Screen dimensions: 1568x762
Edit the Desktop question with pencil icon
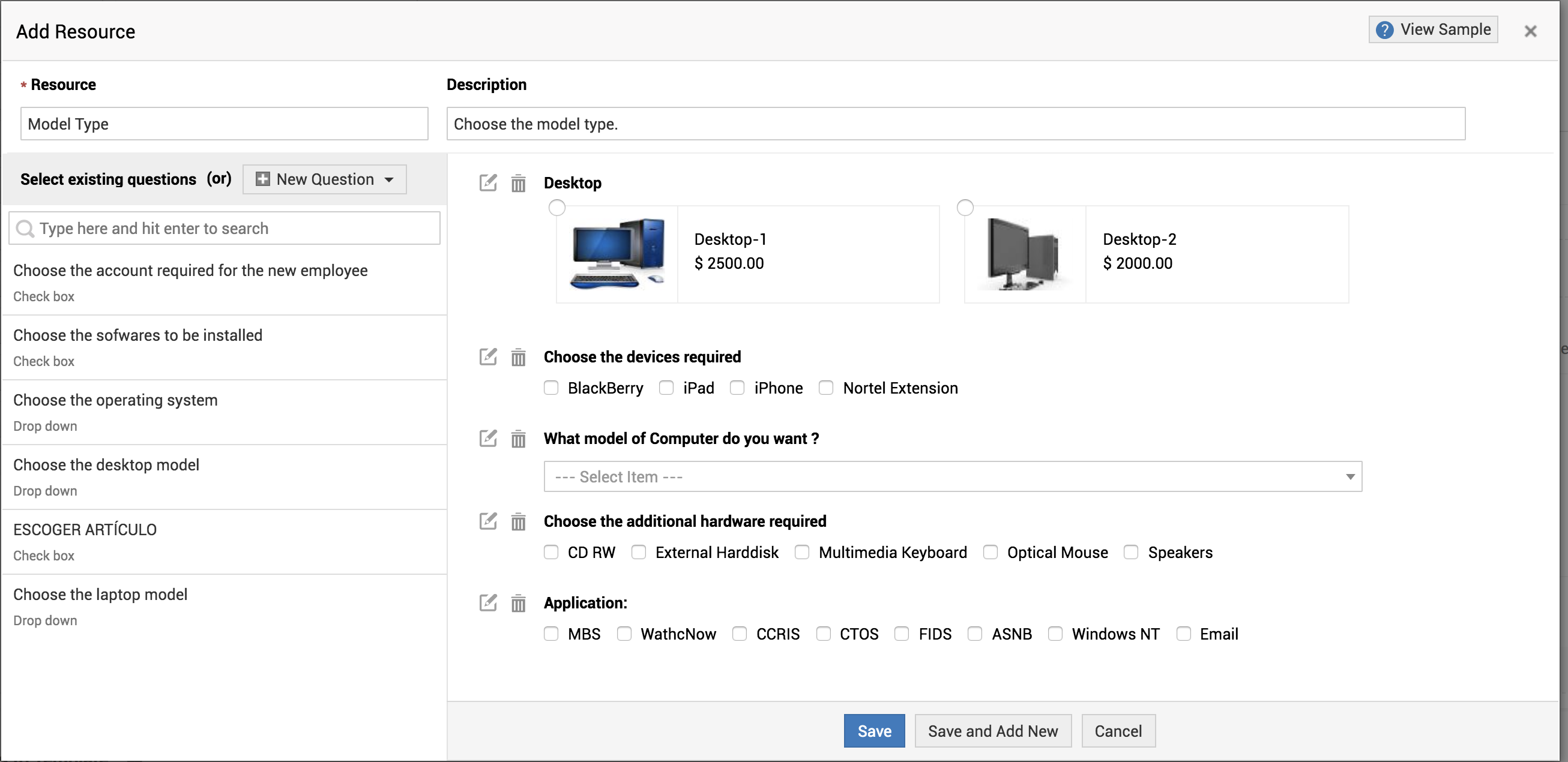coord(487,182)
